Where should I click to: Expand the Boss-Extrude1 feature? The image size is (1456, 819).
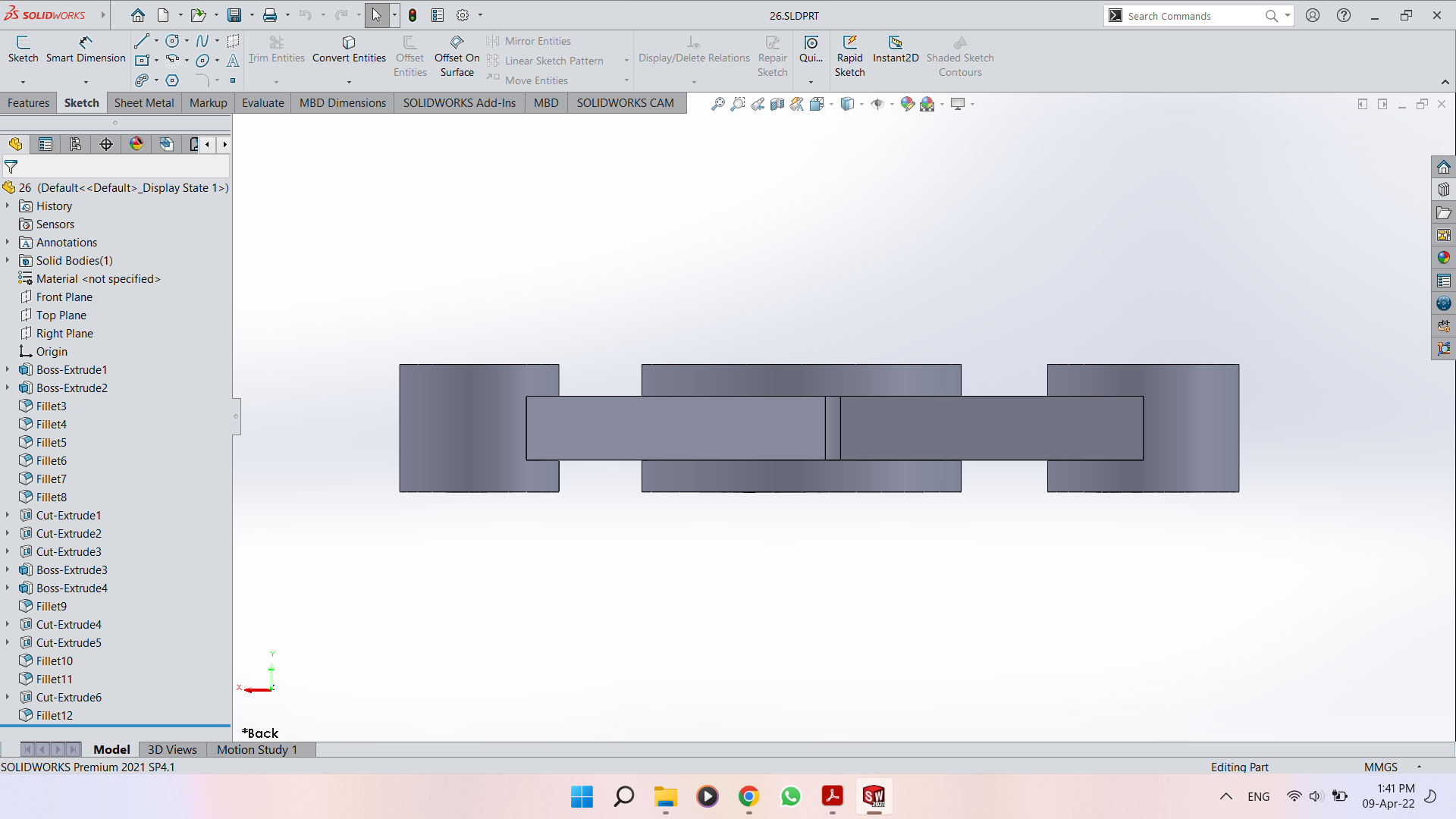[x=8, y=369]
